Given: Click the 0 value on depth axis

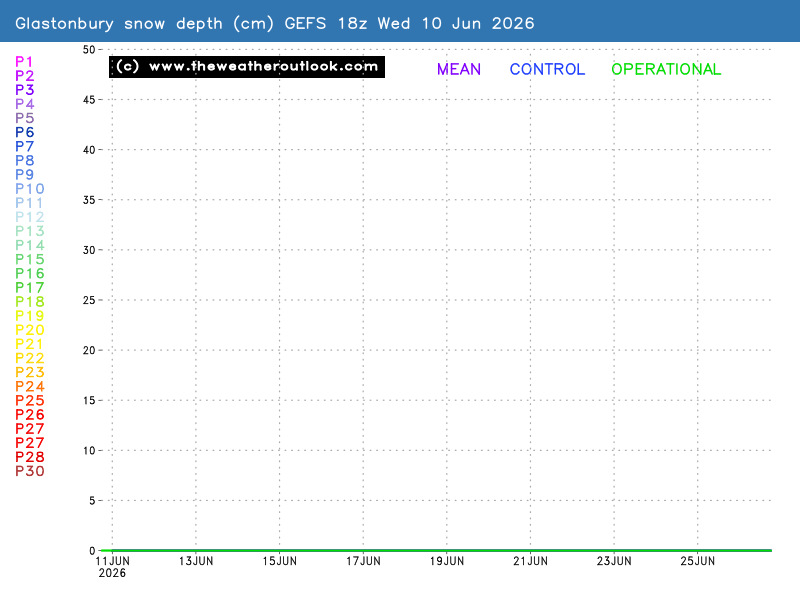Looking at the screenshot, I should (x=92, y=551).
